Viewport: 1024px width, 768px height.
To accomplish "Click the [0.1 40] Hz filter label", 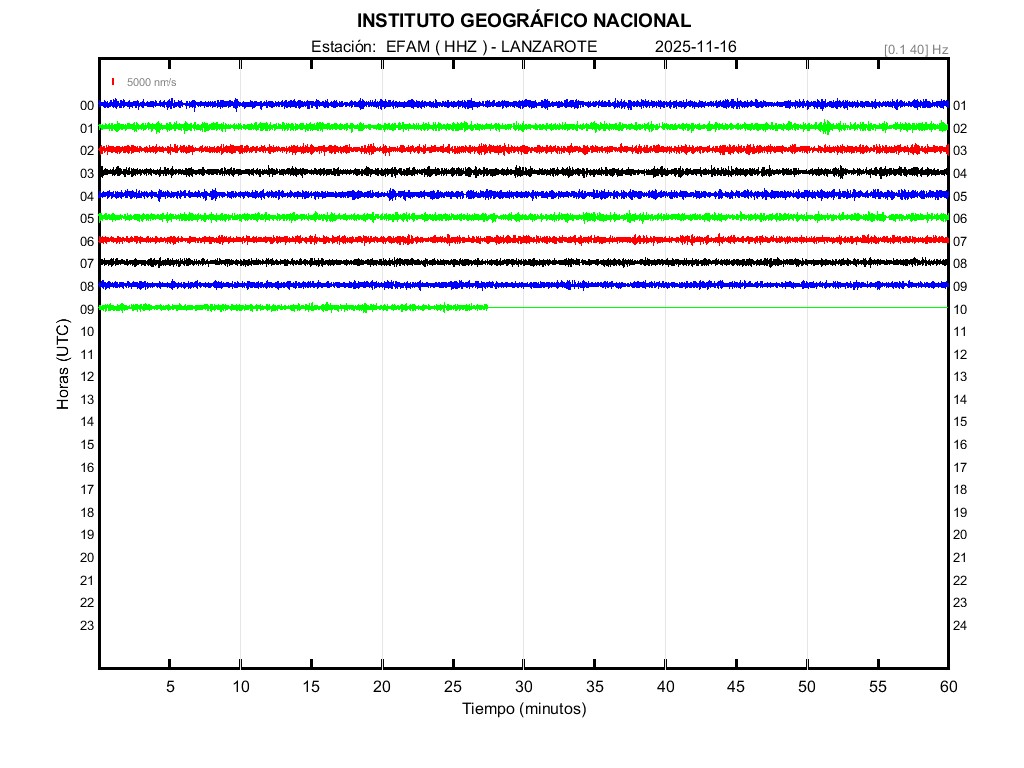I will [x=916, y=49].
